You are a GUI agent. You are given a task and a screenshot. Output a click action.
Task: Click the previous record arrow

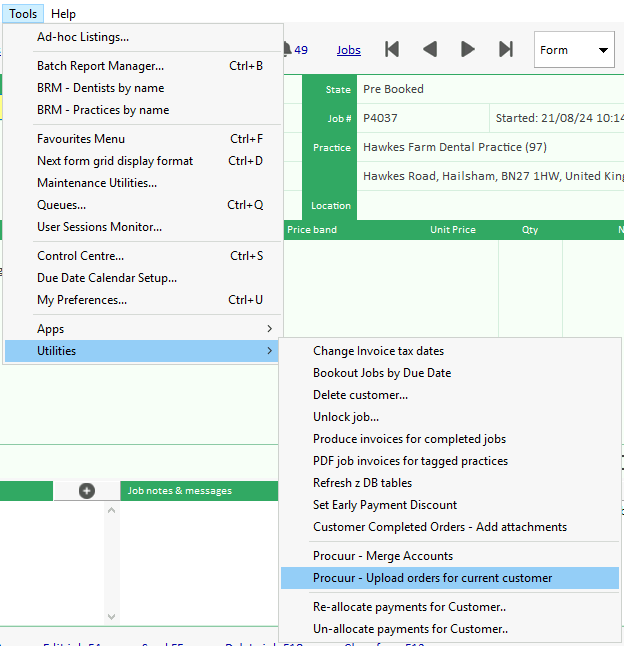point(430,49)
